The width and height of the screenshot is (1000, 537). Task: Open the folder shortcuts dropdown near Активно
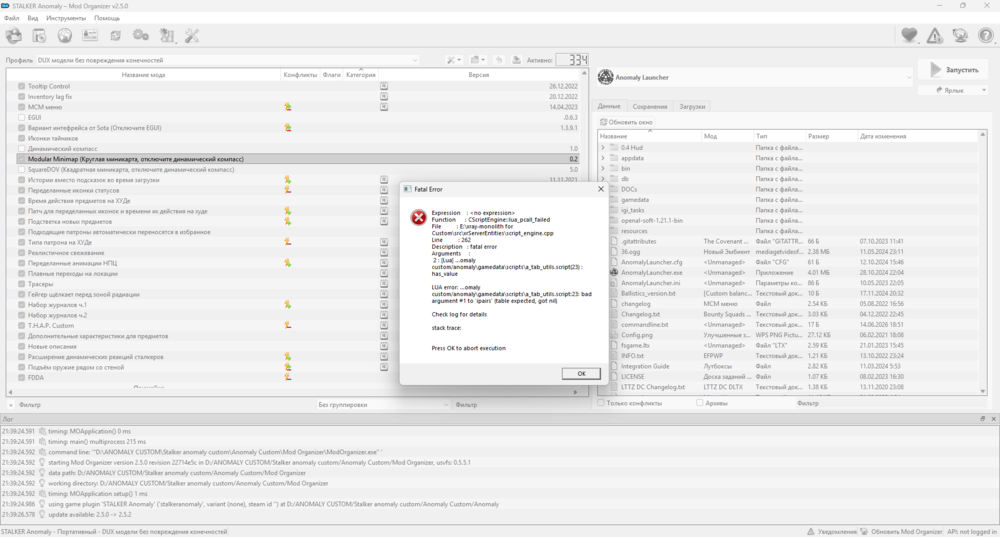click(x=477, y=60)
